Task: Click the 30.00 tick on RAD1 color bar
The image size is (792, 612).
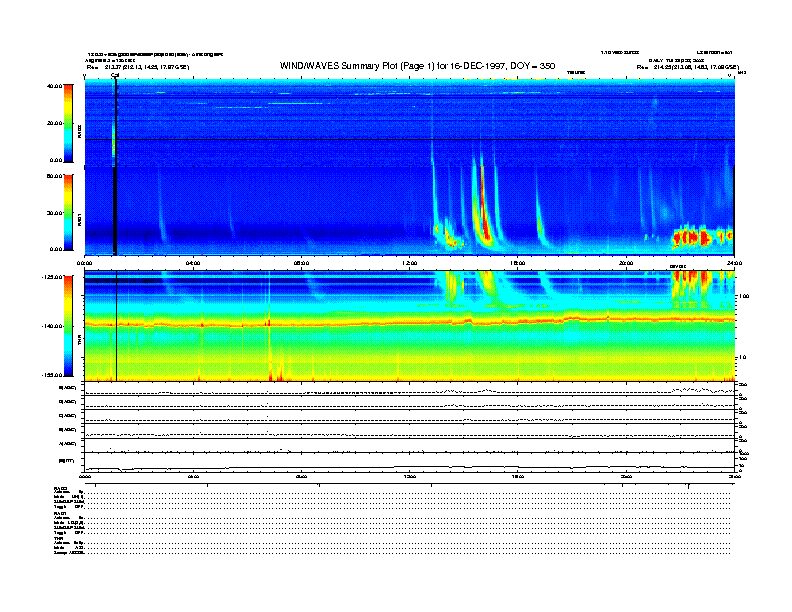Action: (54, 213)
